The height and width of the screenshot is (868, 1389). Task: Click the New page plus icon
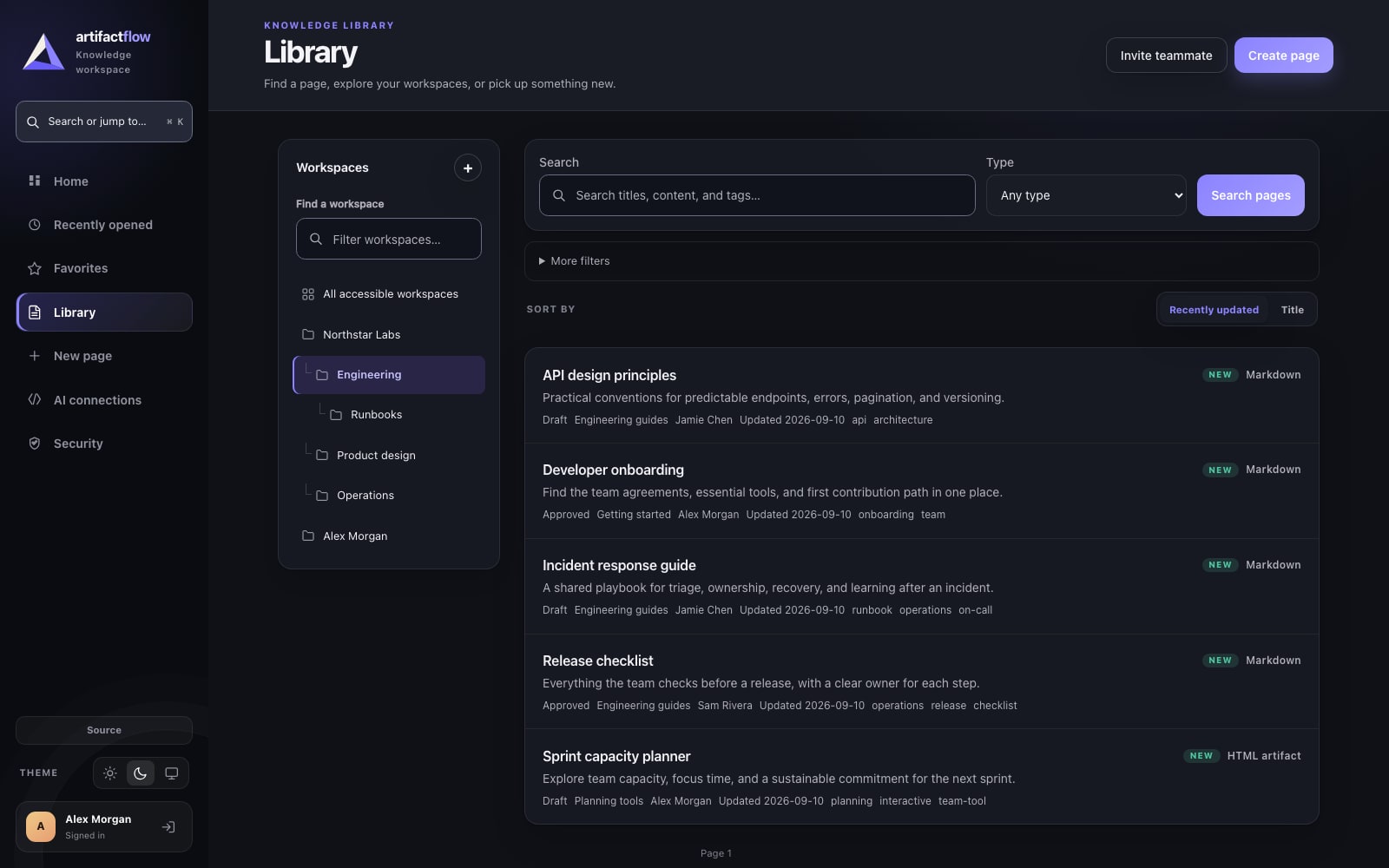(x=35, y=356)
